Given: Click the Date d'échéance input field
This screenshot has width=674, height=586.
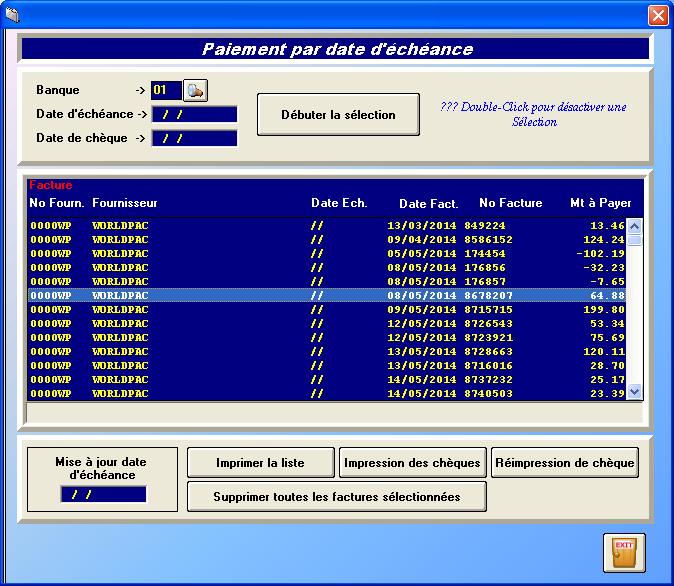Looking at the screenshot, I should (194, 114).
